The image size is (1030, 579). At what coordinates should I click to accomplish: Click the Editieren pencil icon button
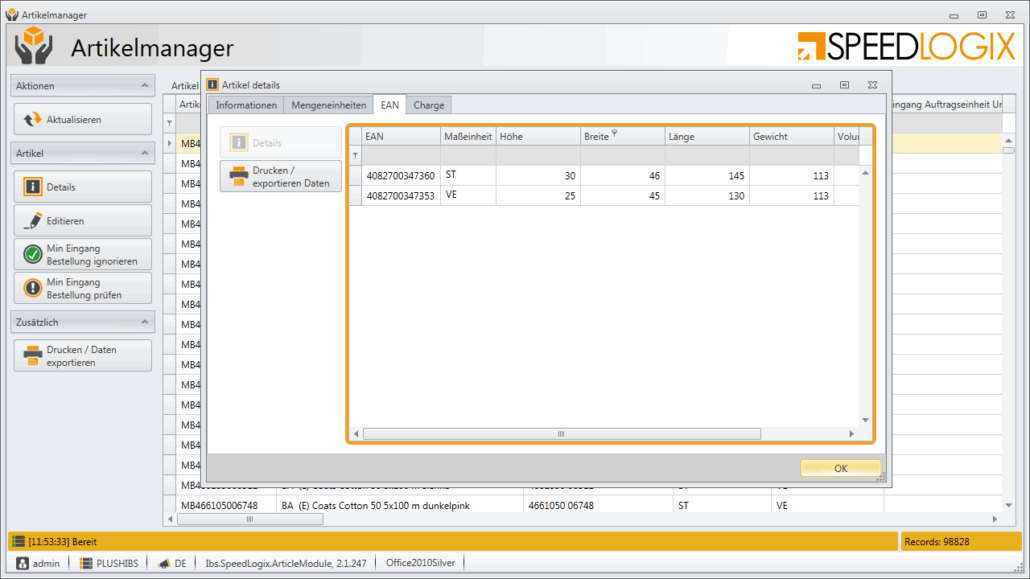(82, 221)
